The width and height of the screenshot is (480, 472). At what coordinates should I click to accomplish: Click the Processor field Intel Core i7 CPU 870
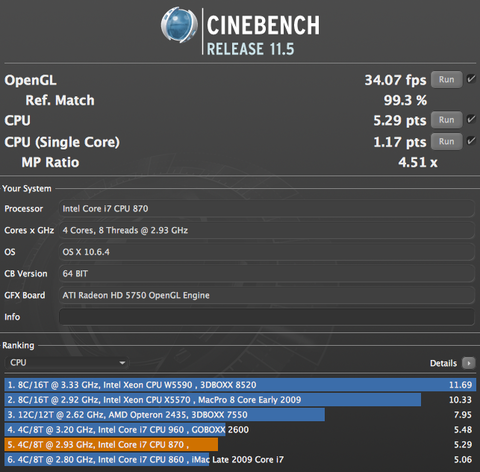pyautogui.click(x=267, y=209)
